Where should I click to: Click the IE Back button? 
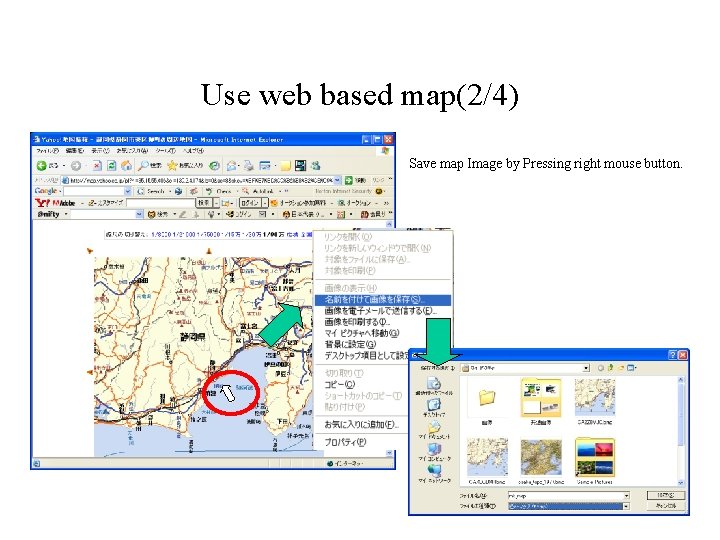point(46,165)
